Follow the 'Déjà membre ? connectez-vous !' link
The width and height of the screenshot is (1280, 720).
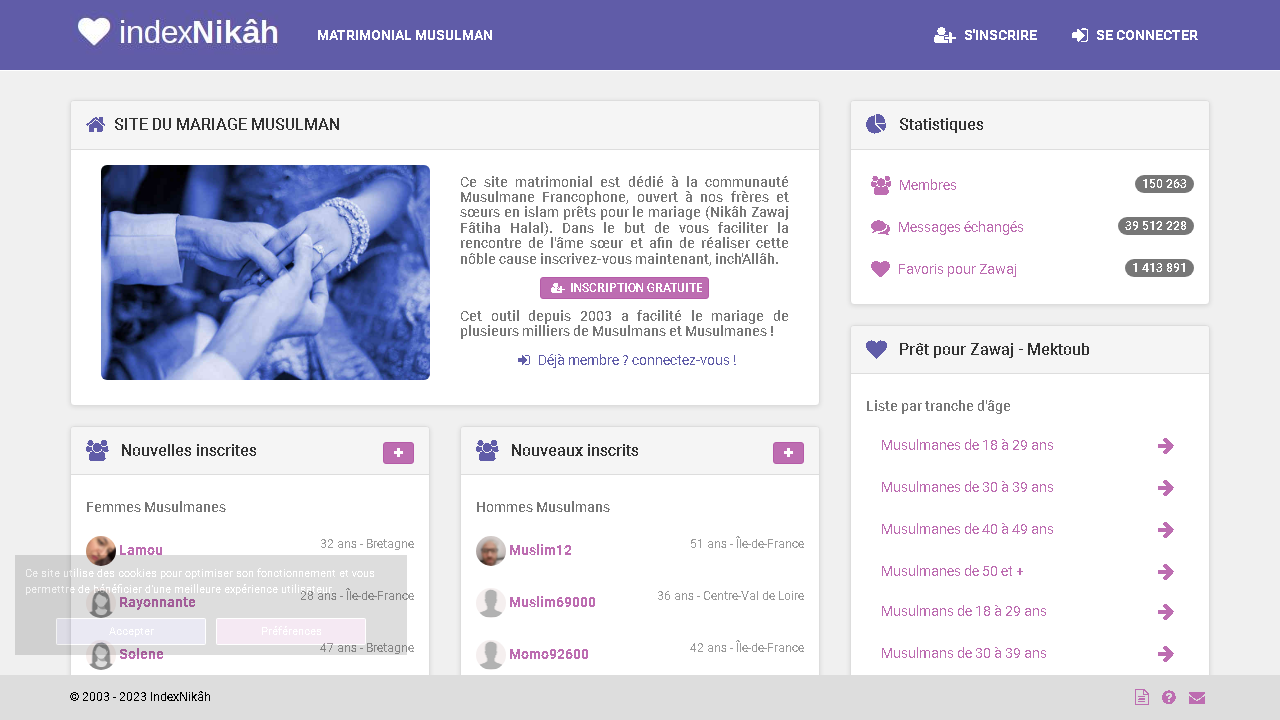pos(627,360)
